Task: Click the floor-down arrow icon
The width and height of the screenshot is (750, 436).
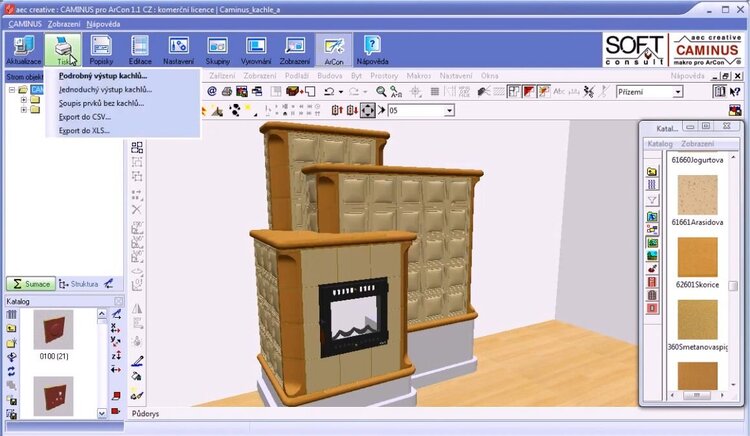Action: (x=353, y=110)
